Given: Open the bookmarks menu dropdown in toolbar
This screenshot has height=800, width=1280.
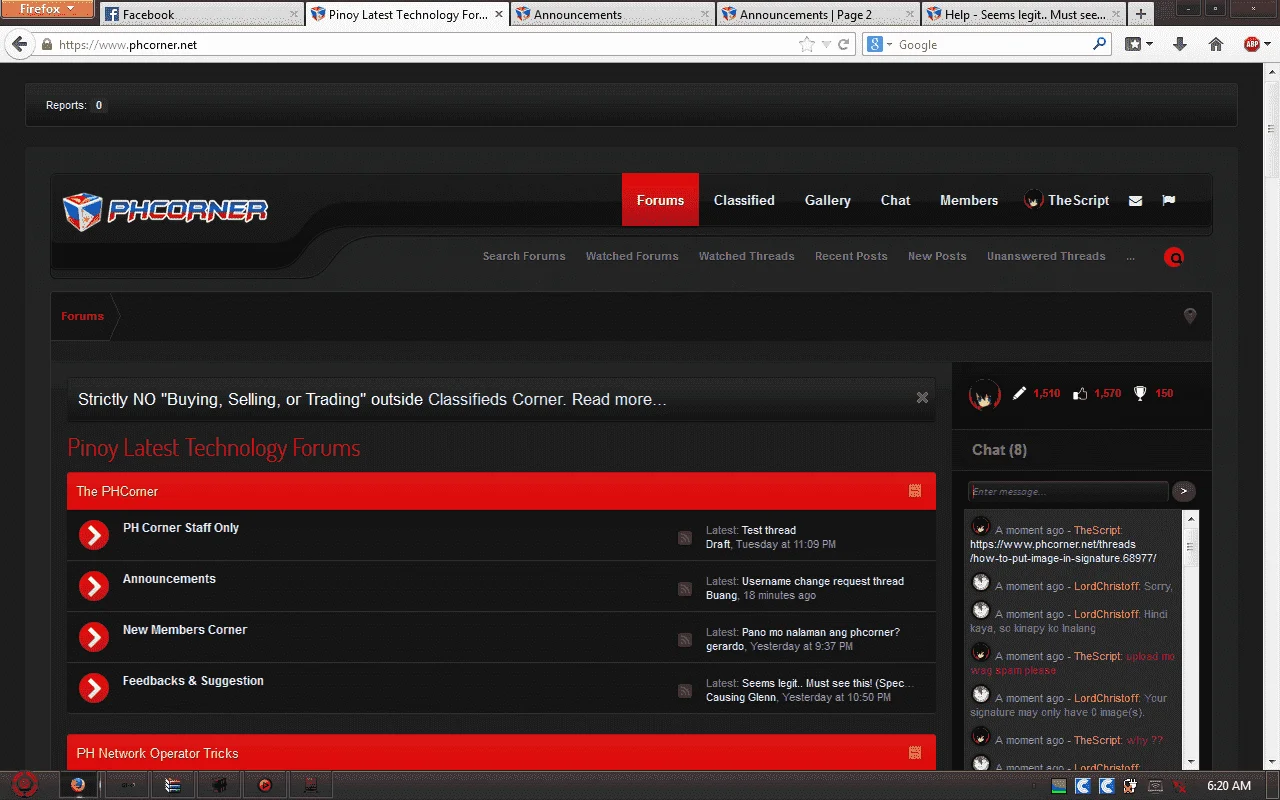Looking at the screenshot, I should click(1139, 44).
